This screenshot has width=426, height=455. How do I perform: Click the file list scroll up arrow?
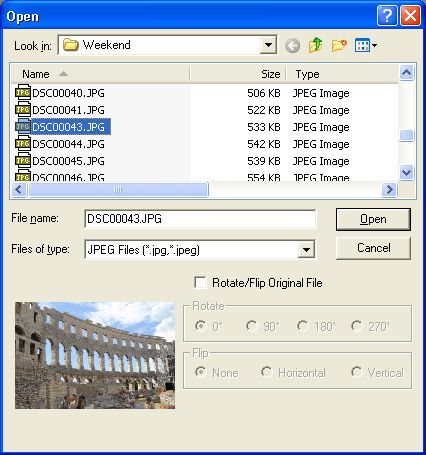(407, 73)
